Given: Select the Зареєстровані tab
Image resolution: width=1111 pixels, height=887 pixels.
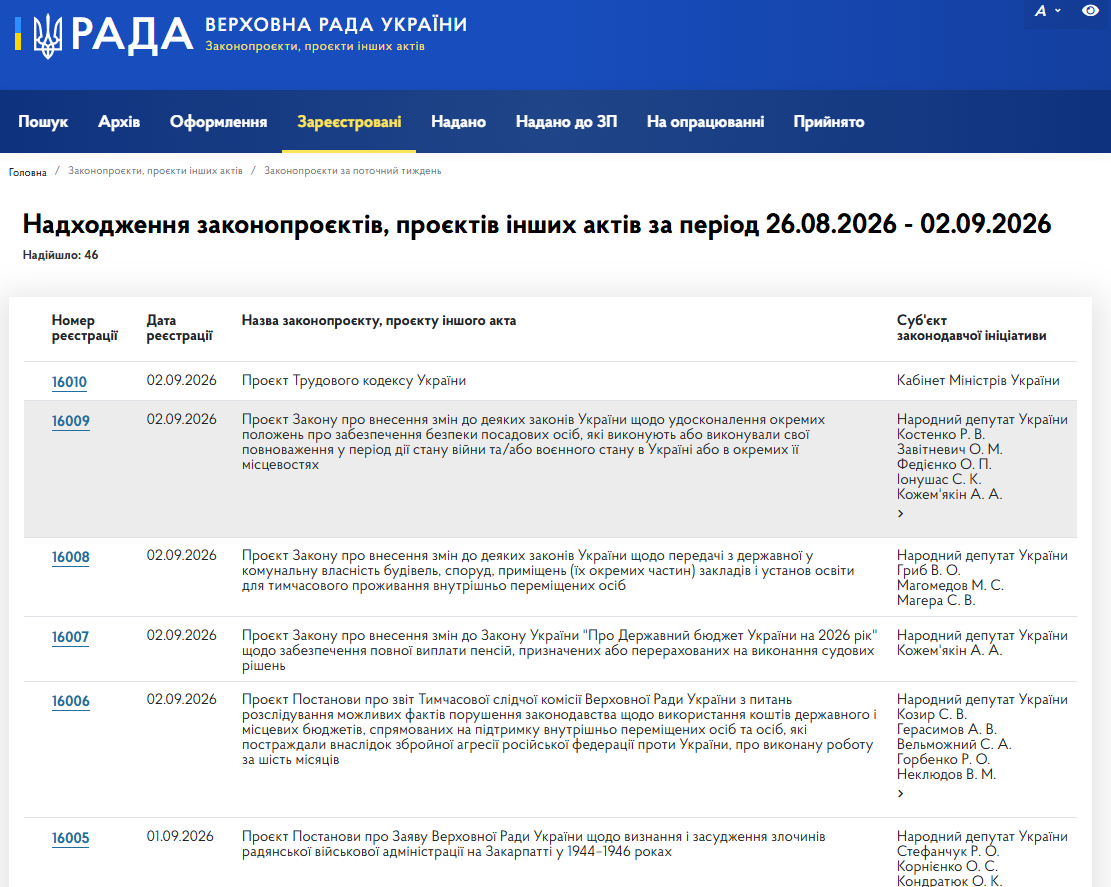Looking at the screenshot, I should [x=349, y=122].
